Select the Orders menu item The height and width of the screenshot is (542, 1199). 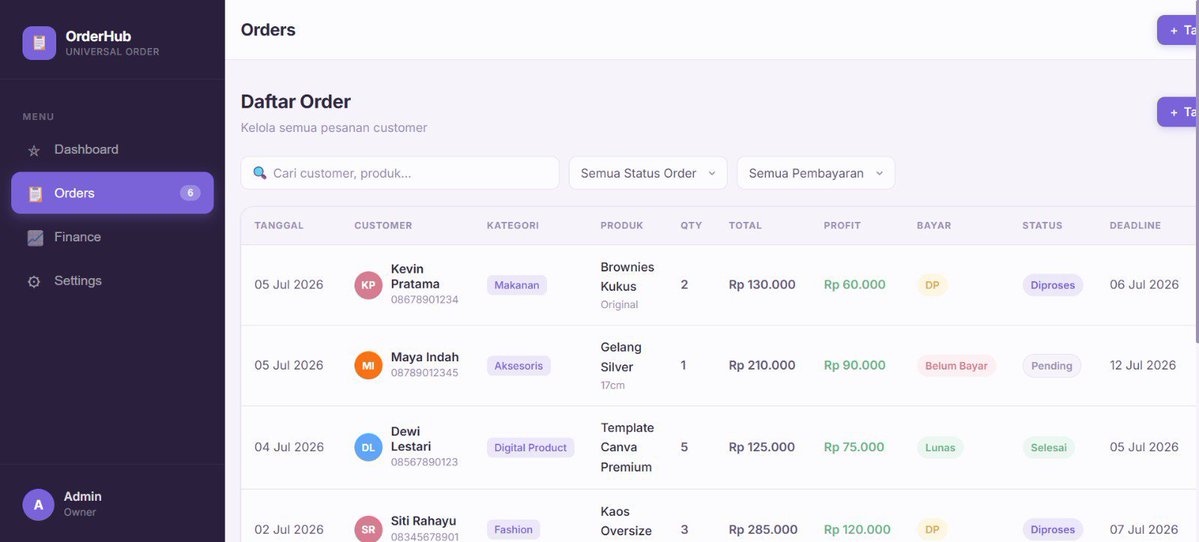[112, 193]
